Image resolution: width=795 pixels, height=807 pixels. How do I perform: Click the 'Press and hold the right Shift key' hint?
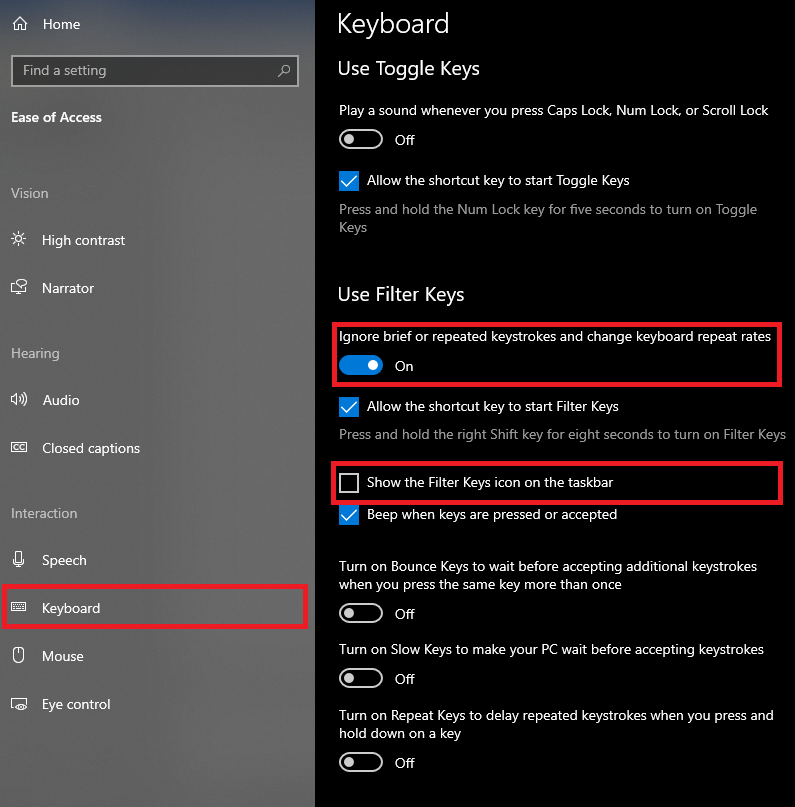[x=562, y=434]
